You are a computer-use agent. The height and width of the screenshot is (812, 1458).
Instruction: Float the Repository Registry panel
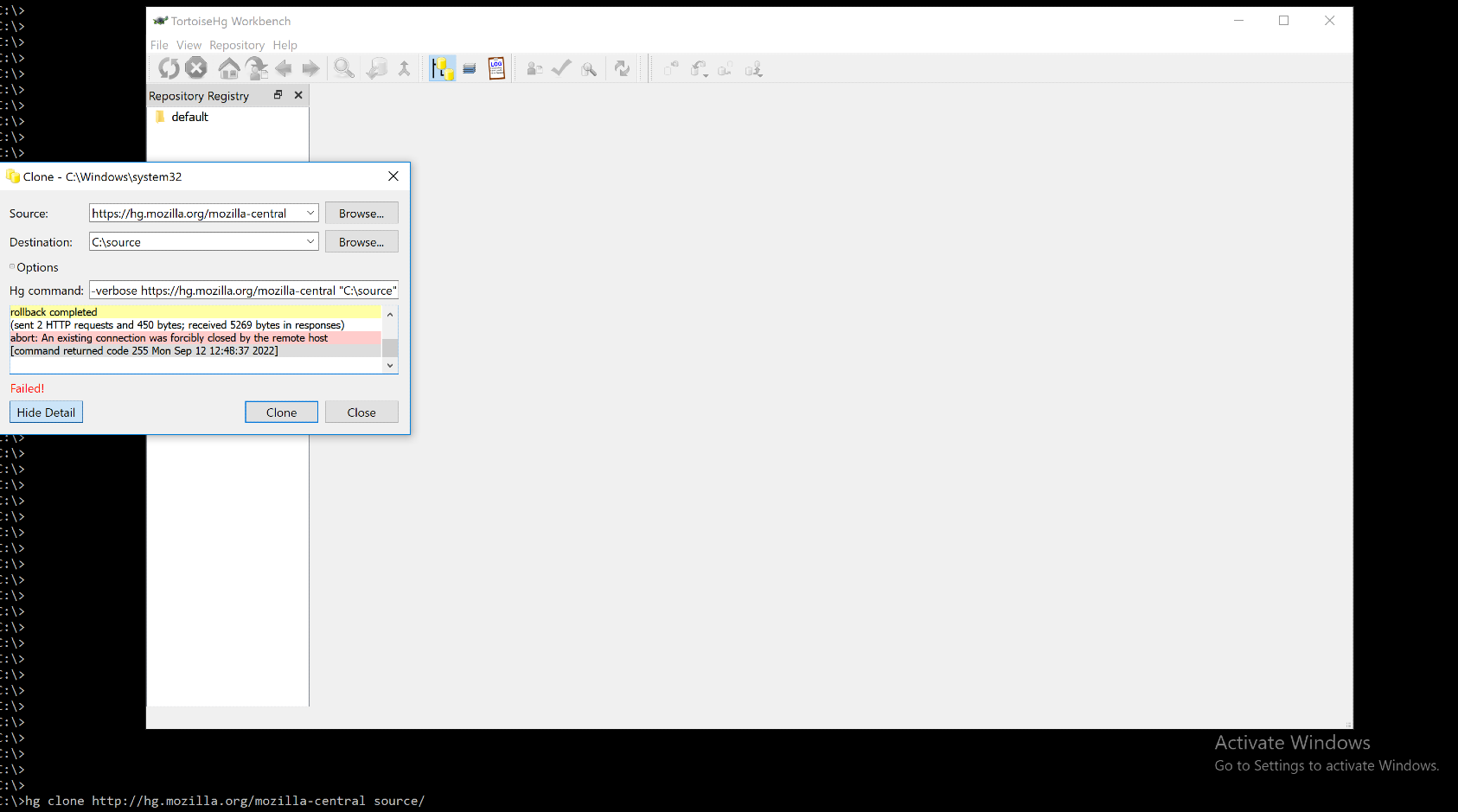tap(278, 95)
